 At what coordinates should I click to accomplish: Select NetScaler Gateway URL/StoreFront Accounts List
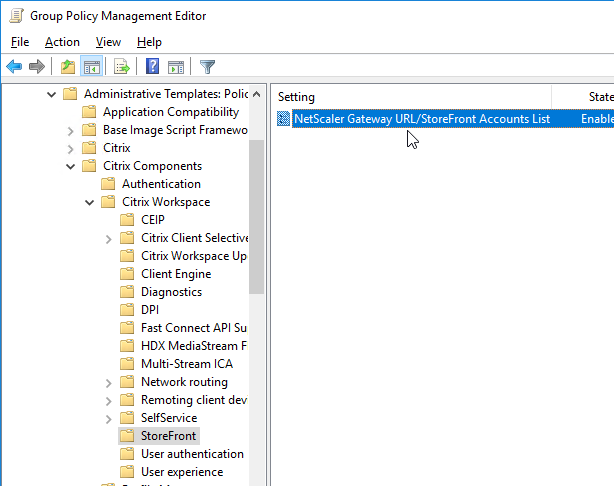[422, 119]
